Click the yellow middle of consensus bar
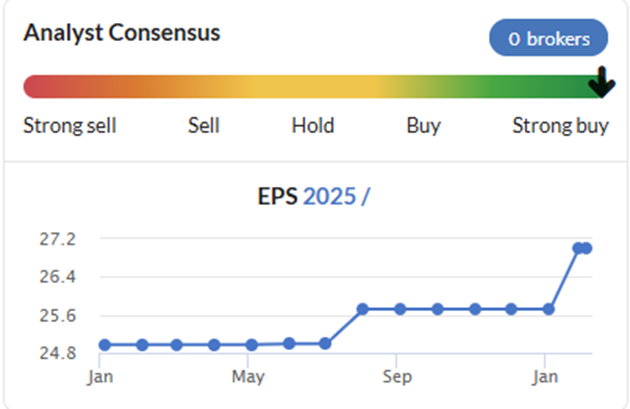Viewport: 630px width, 409px height. pyautogui.click(x=313, y=86)
